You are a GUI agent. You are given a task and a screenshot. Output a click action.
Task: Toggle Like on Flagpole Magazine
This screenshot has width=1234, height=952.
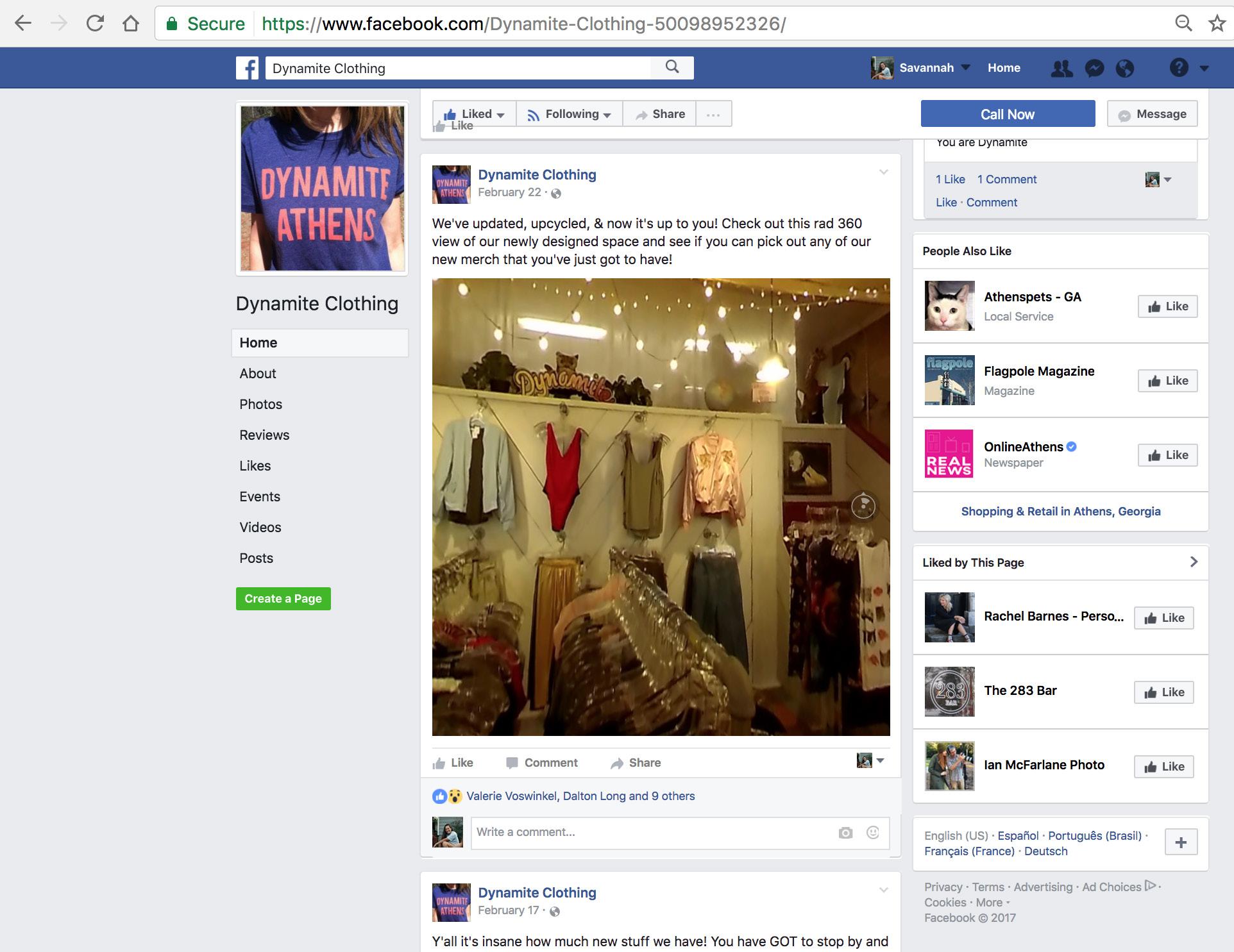pyautogui.click(x=1167, y=381)
